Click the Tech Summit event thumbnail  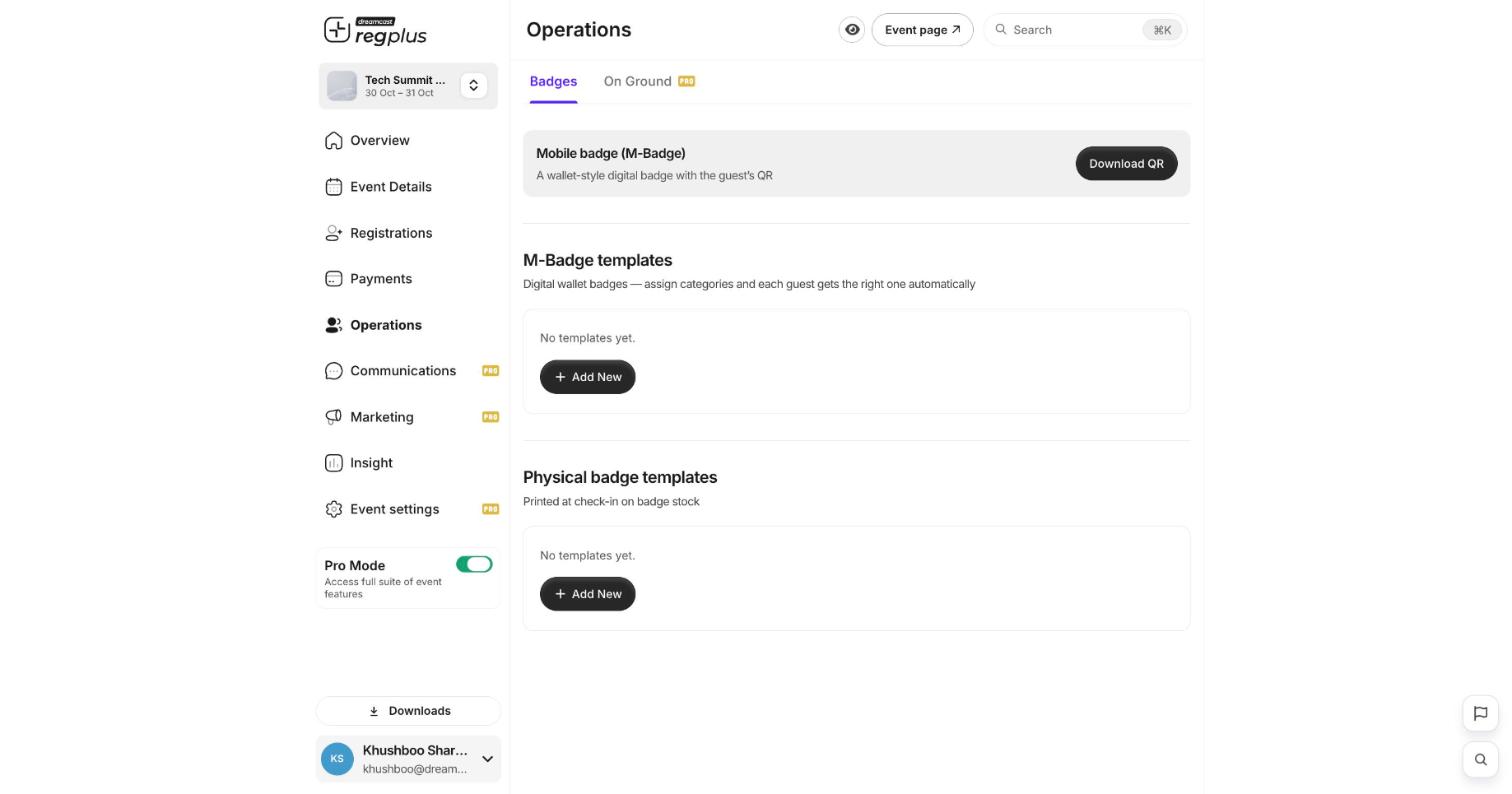tap(342, 86)
